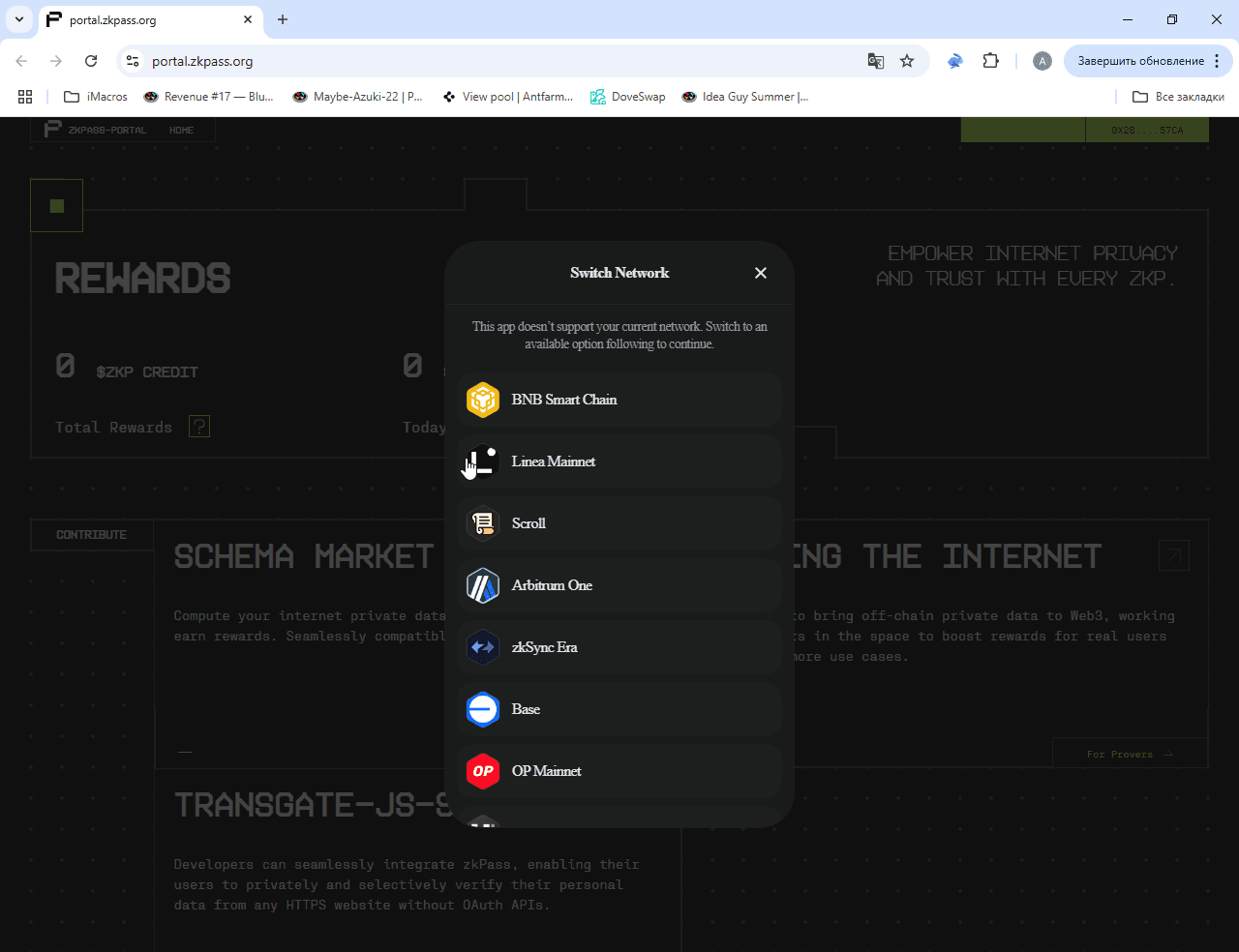Select the portal.zkpass.org tab
The image size is (1239, 952).
pyautogui.click(x=150, y=20)
